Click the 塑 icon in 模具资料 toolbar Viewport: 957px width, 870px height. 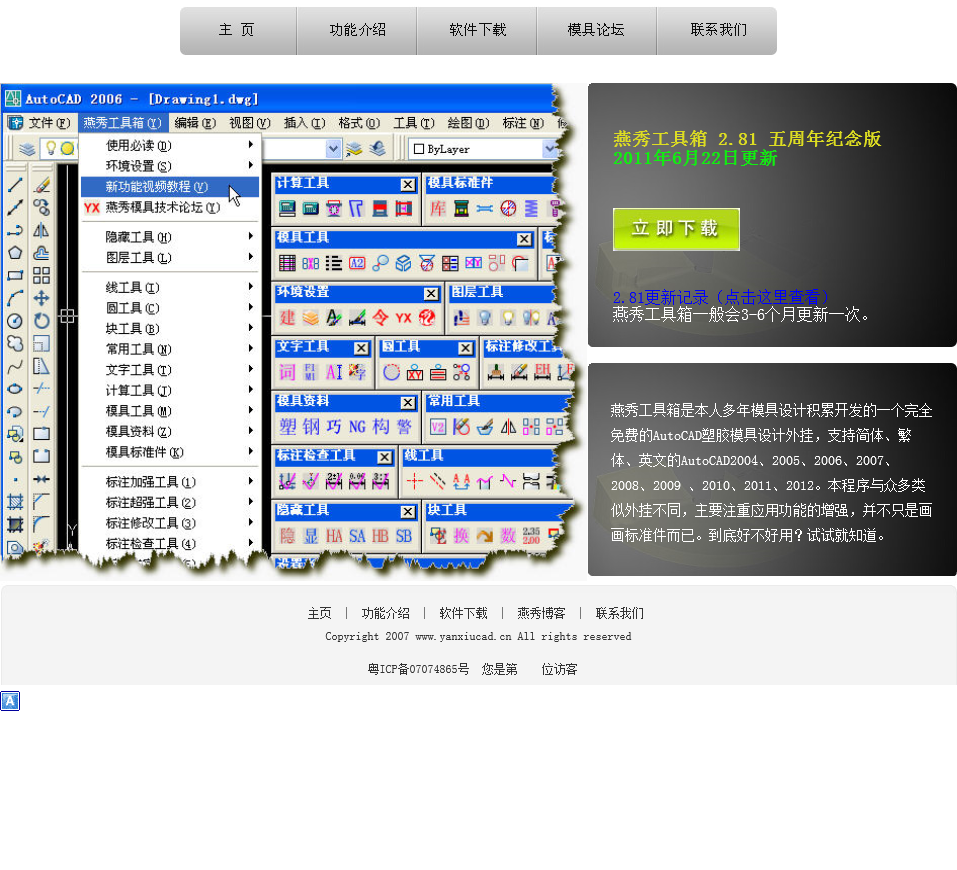click(287, 426)
